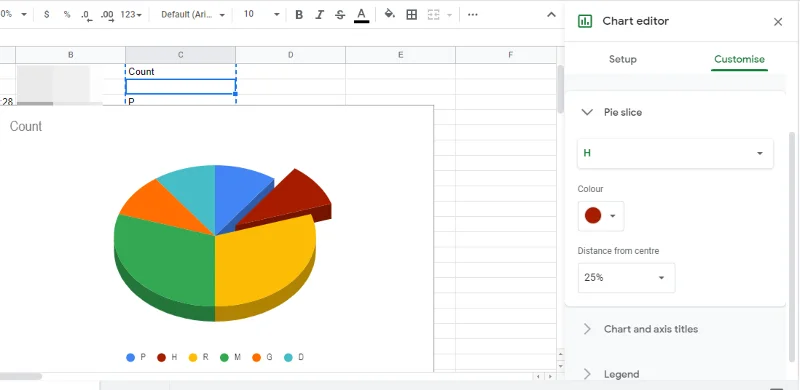The image size is (800, 390).
Task: Click the P legend entry
Action: [136, 357]
